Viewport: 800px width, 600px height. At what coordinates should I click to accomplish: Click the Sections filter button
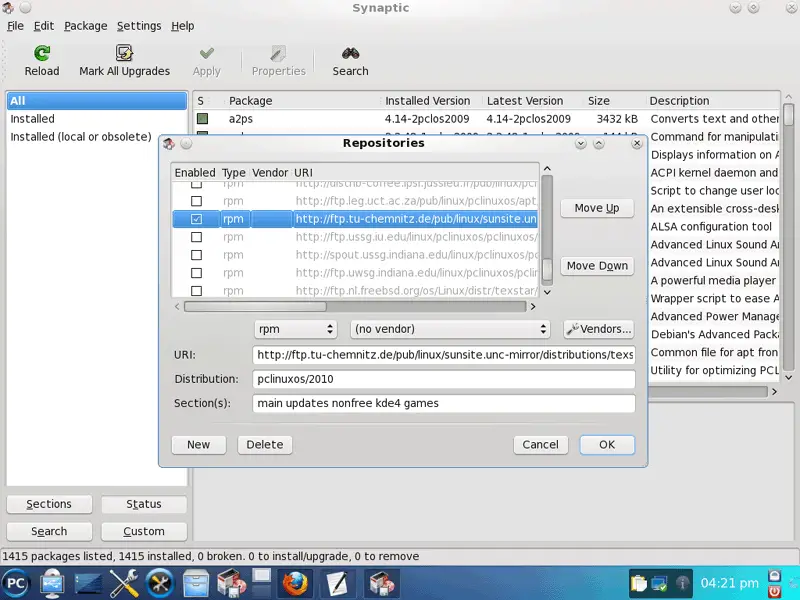(x=49, y=504)
